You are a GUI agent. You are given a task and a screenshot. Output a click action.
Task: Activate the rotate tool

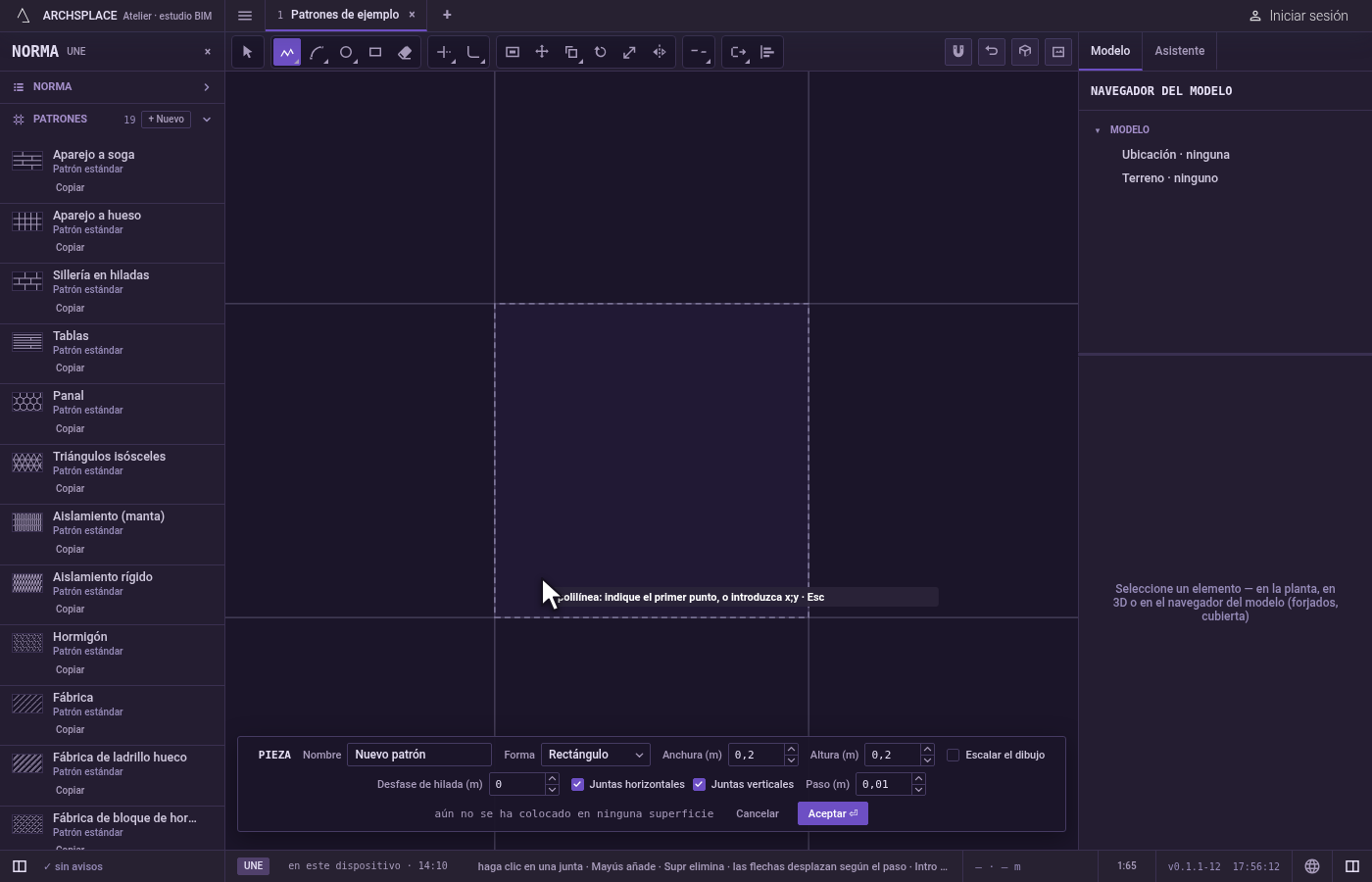pos(601,52)
